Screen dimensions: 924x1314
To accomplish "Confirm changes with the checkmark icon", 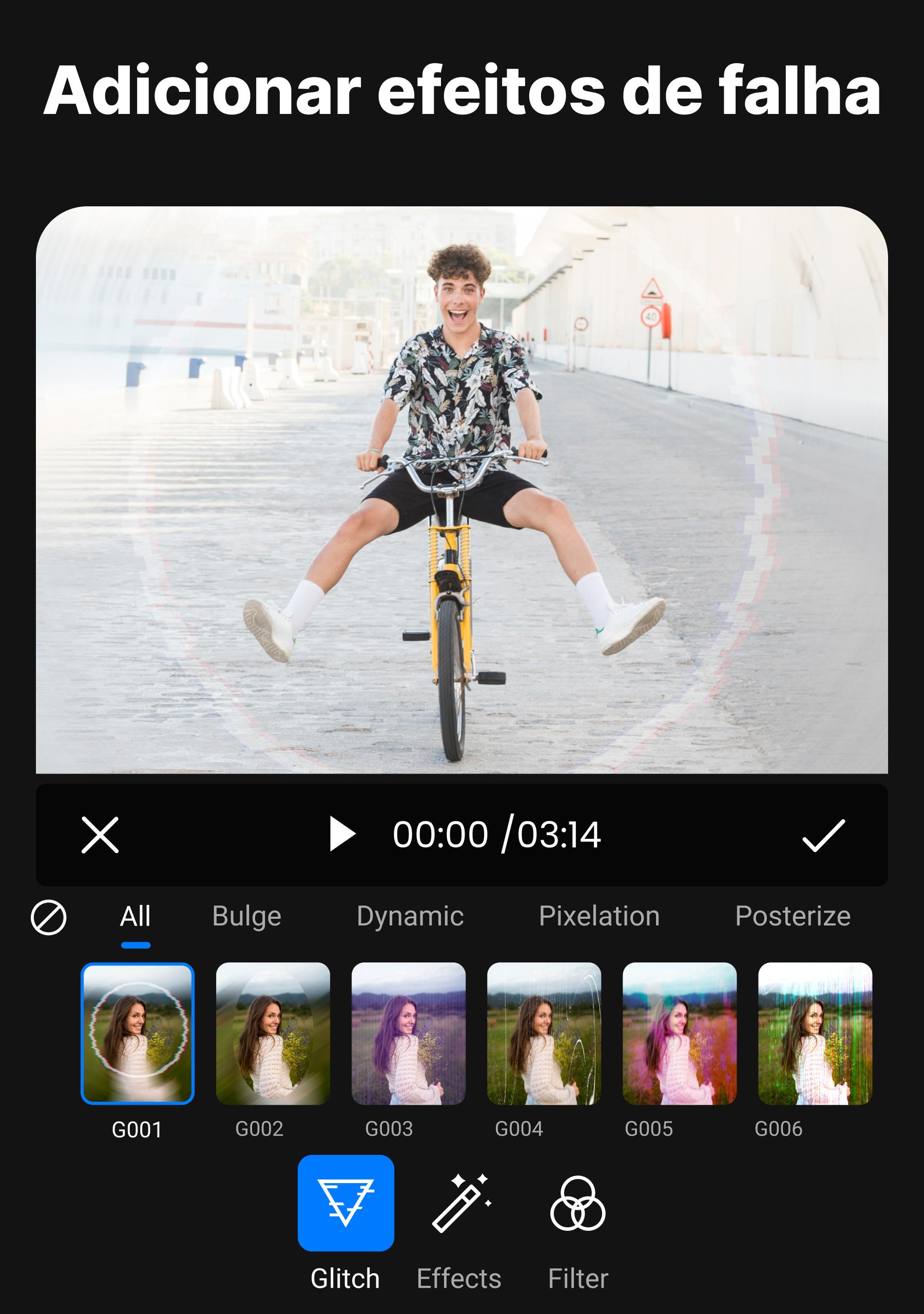I will pyautogui.click(x=823, y=835).
